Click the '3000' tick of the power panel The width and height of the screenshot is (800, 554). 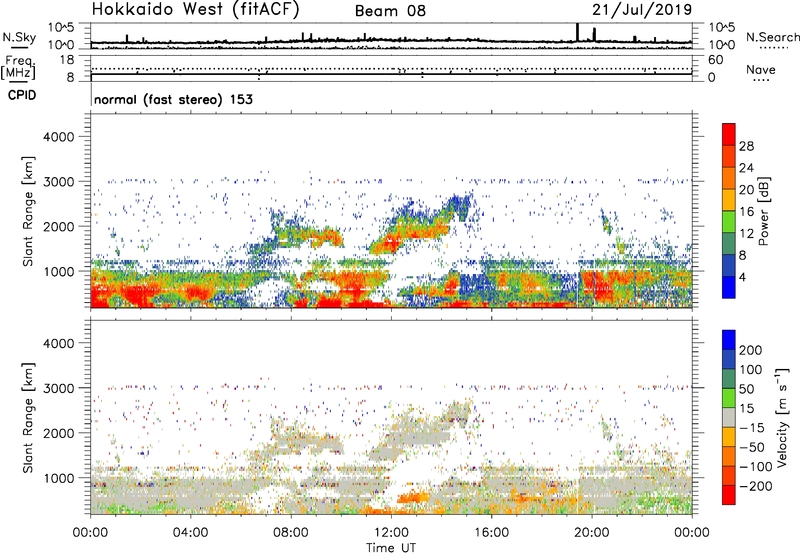58,182
